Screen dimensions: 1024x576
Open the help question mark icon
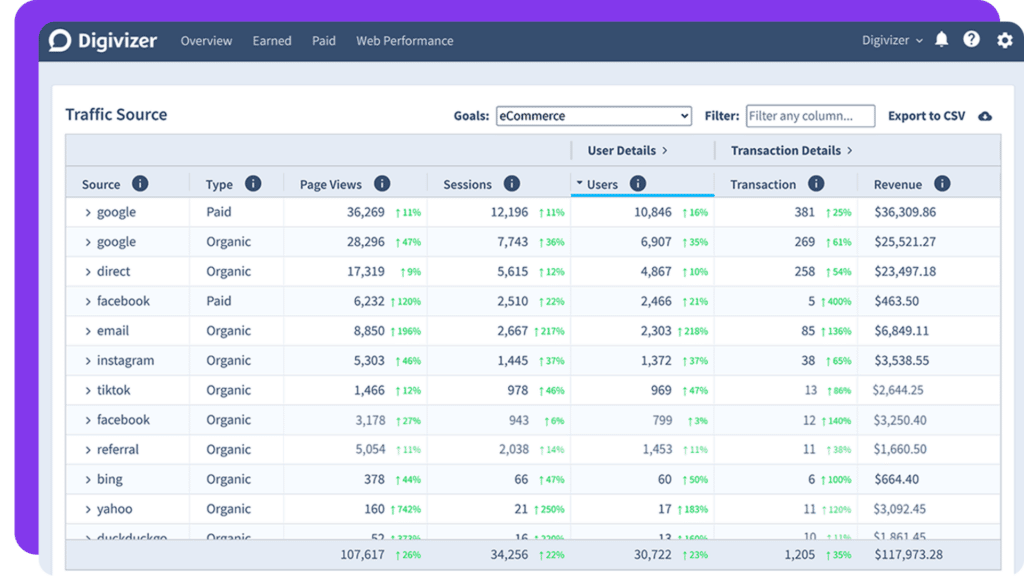(x=971, y=40)
